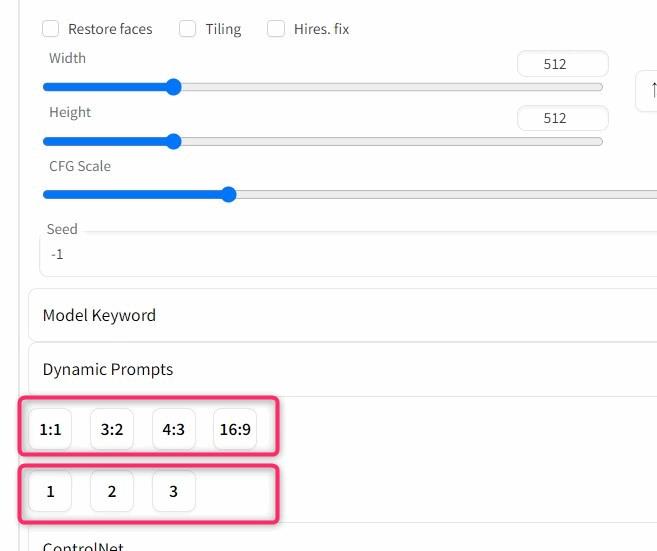Click the Seed input field
This screenshot has height=551, width=657.
349,254
